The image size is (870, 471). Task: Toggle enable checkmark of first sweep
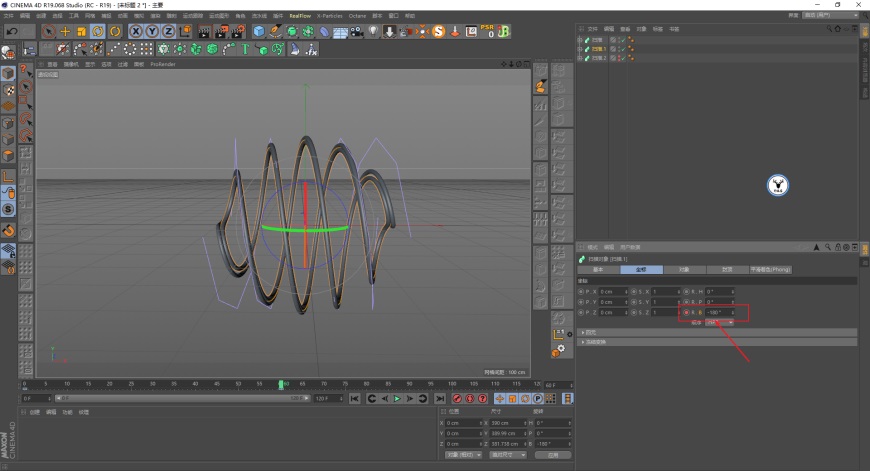(623, 40)
